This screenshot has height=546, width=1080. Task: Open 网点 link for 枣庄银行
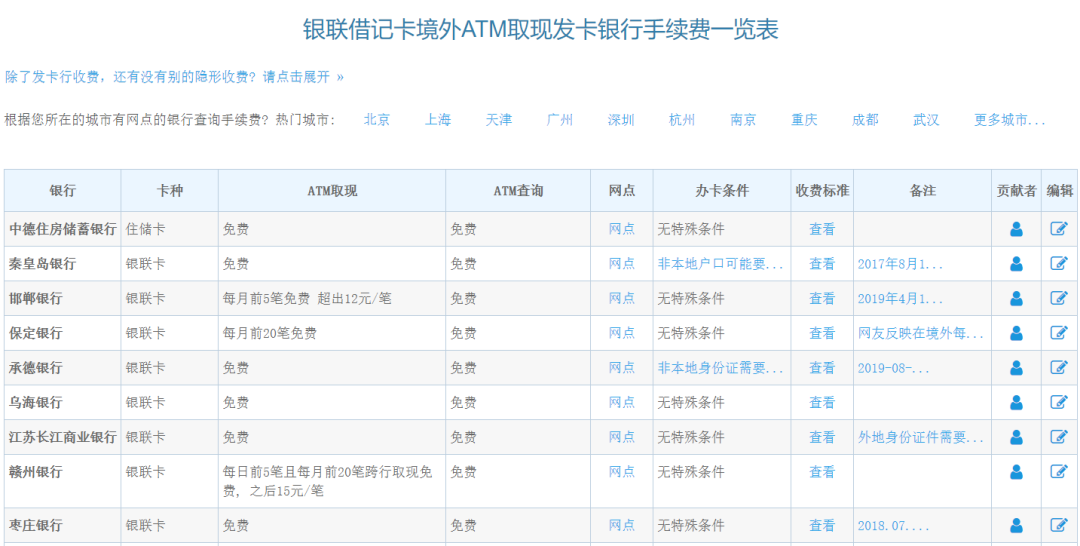[x=621, y=525]
